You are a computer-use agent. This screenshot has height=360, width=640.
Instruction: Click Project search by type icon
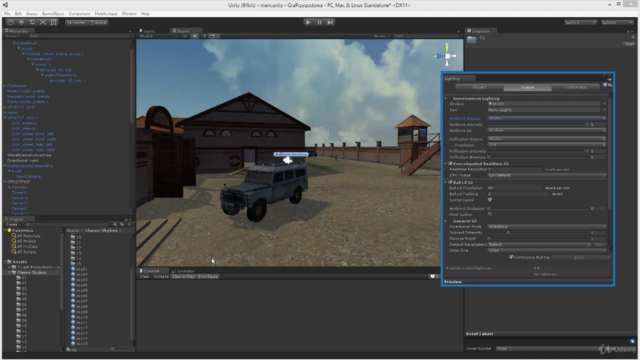[115, 224]
